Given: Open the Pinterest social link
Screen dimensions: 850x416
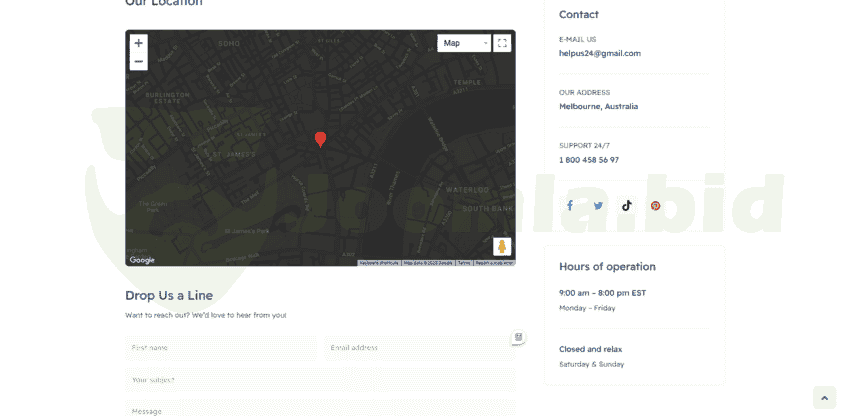Looking at the screenshot, I should click(655, 206).
